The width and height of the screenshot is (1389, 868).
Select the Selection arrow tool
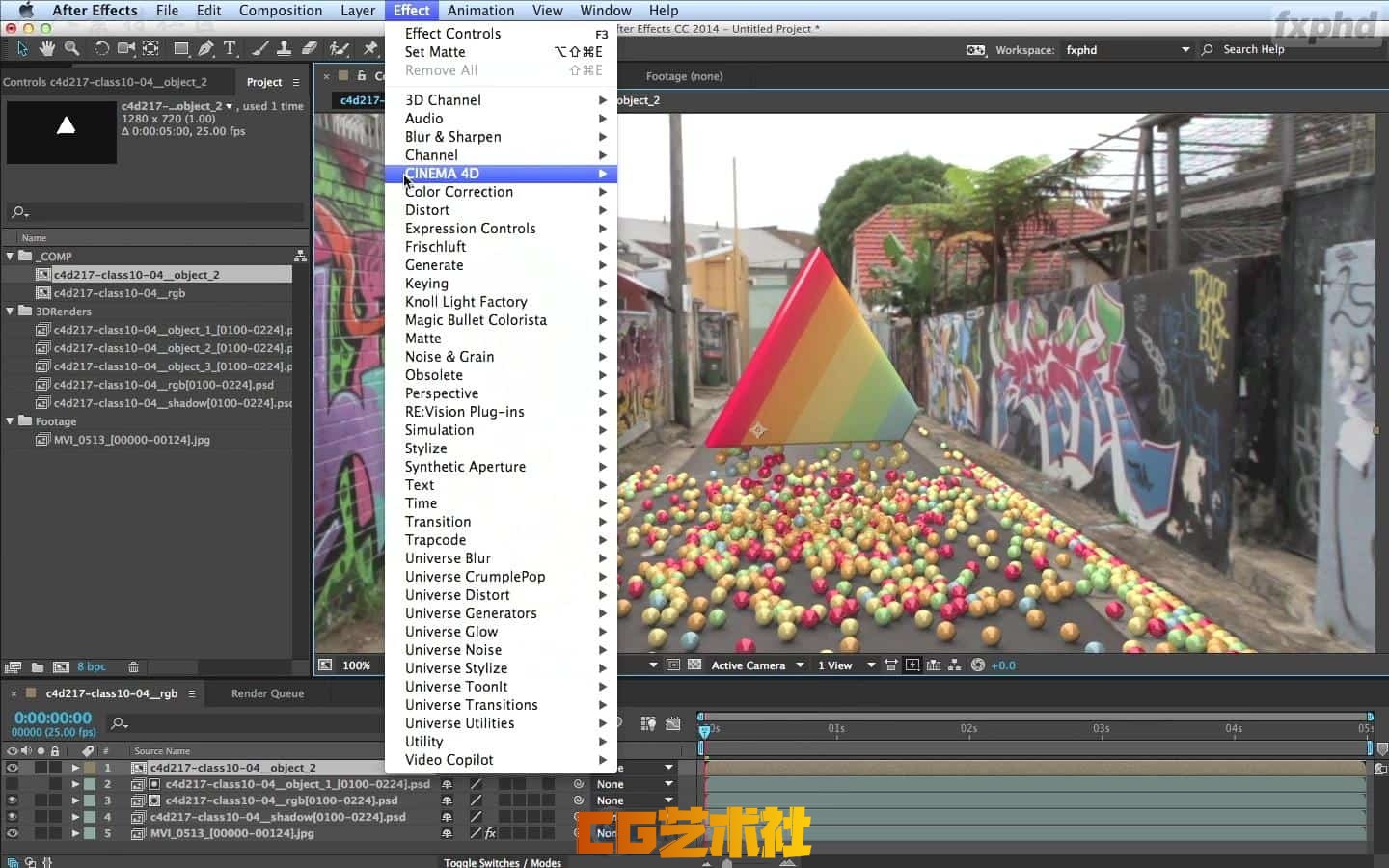[22, 48]
